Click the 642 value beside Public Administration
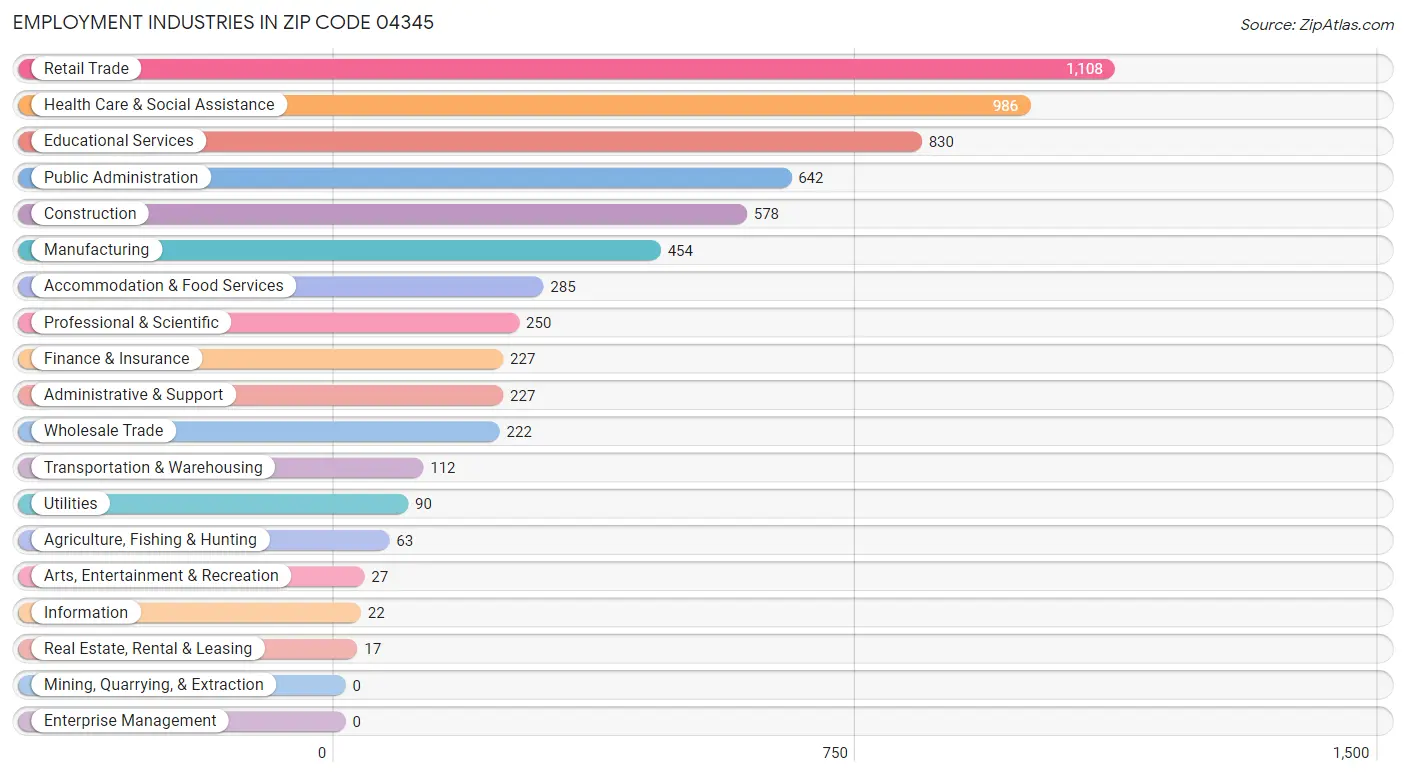This screenshot has width=1406, height=776. click(x=811, y=178)
